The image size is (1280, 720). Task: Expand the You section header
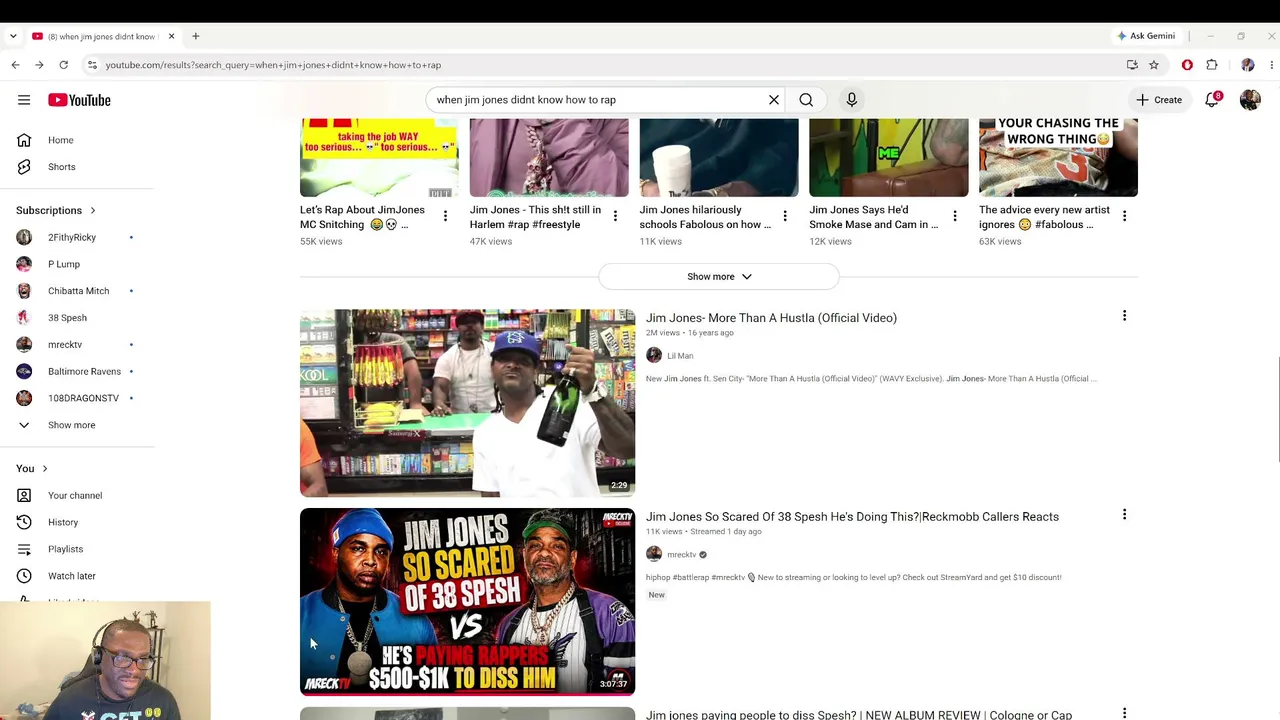(32, 469)
